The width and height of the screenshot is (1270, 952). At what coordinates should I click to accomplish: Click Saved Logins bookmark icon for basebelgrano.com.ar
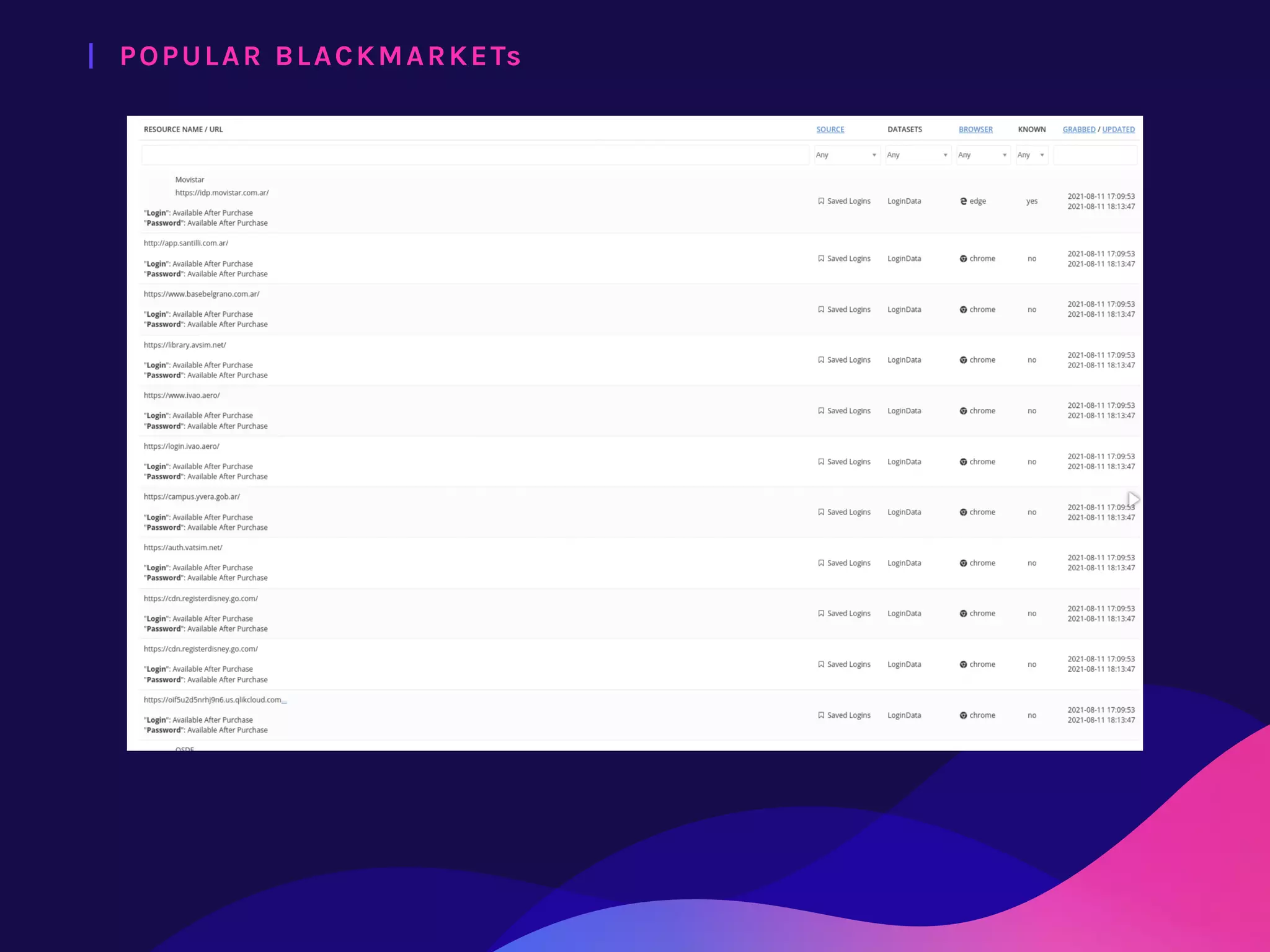coord(821,309)
